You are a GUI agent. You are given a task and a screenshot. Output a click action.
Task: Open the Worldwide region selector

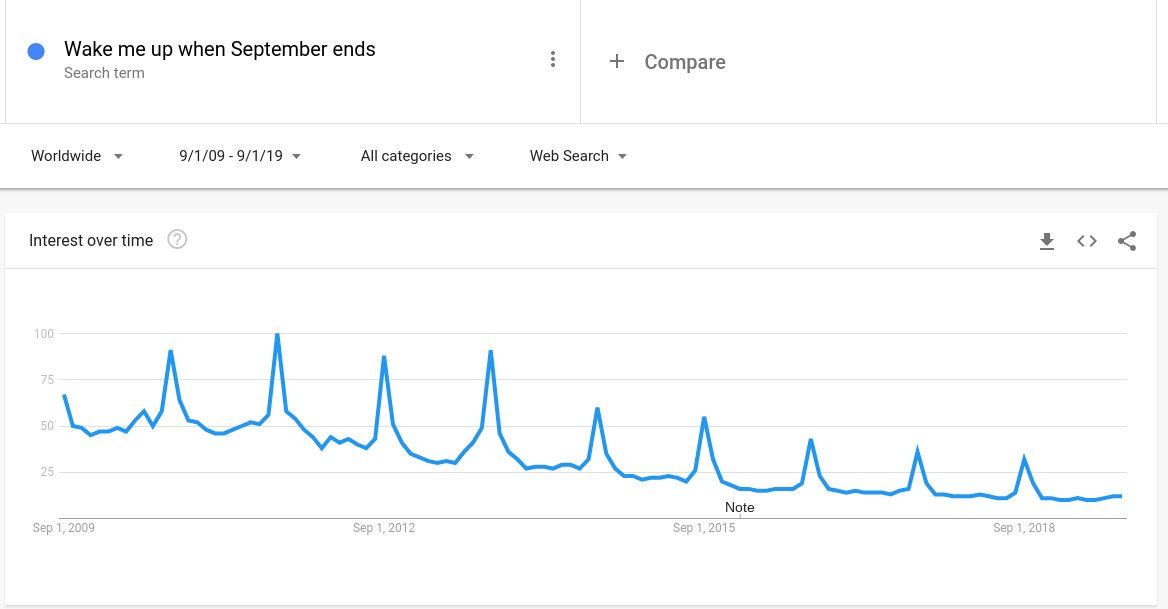pyautogui.click(x=66, y=156)
